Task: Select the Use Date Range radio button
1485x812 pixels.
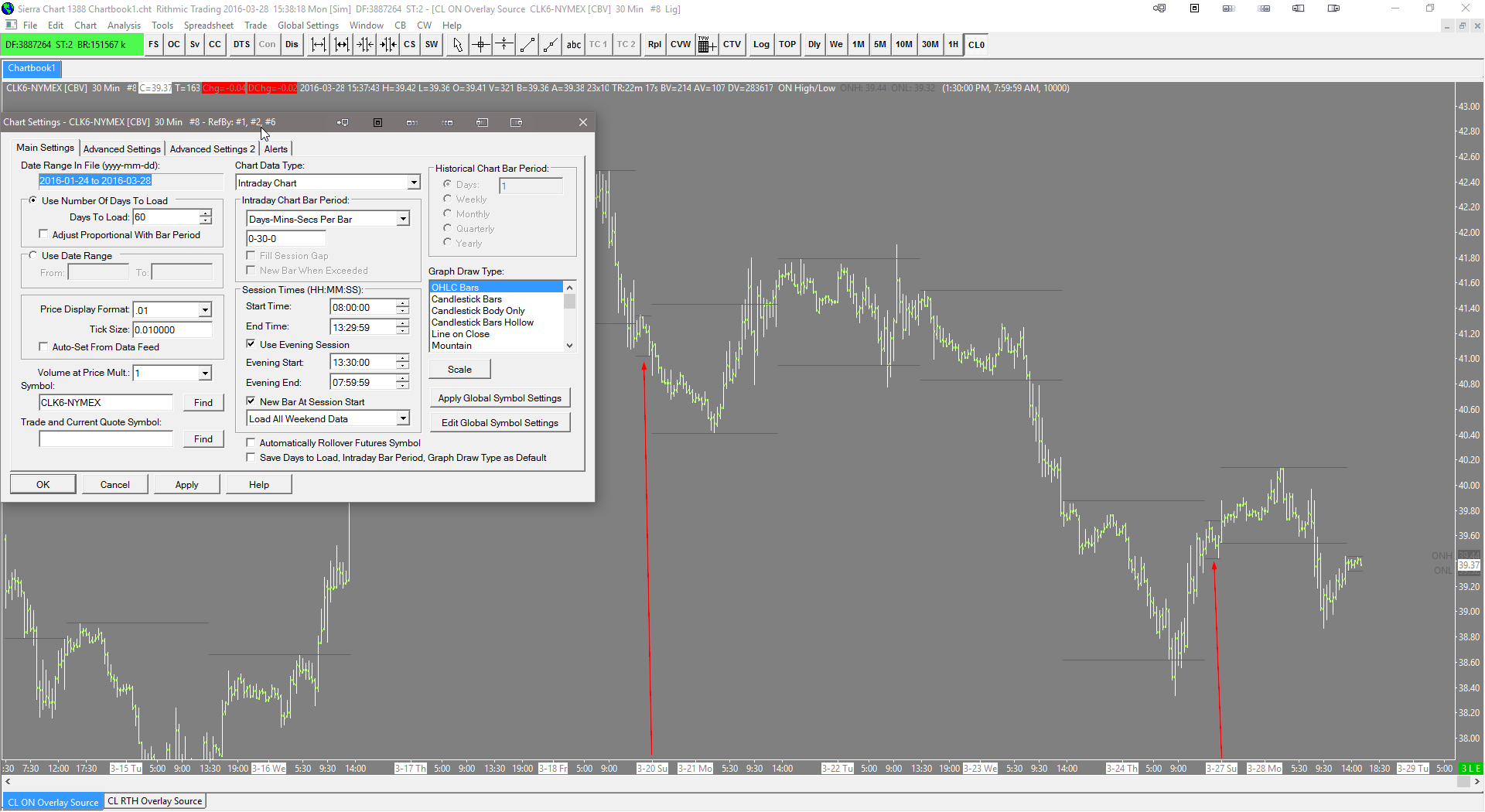Action: click(x=33, y=256)
